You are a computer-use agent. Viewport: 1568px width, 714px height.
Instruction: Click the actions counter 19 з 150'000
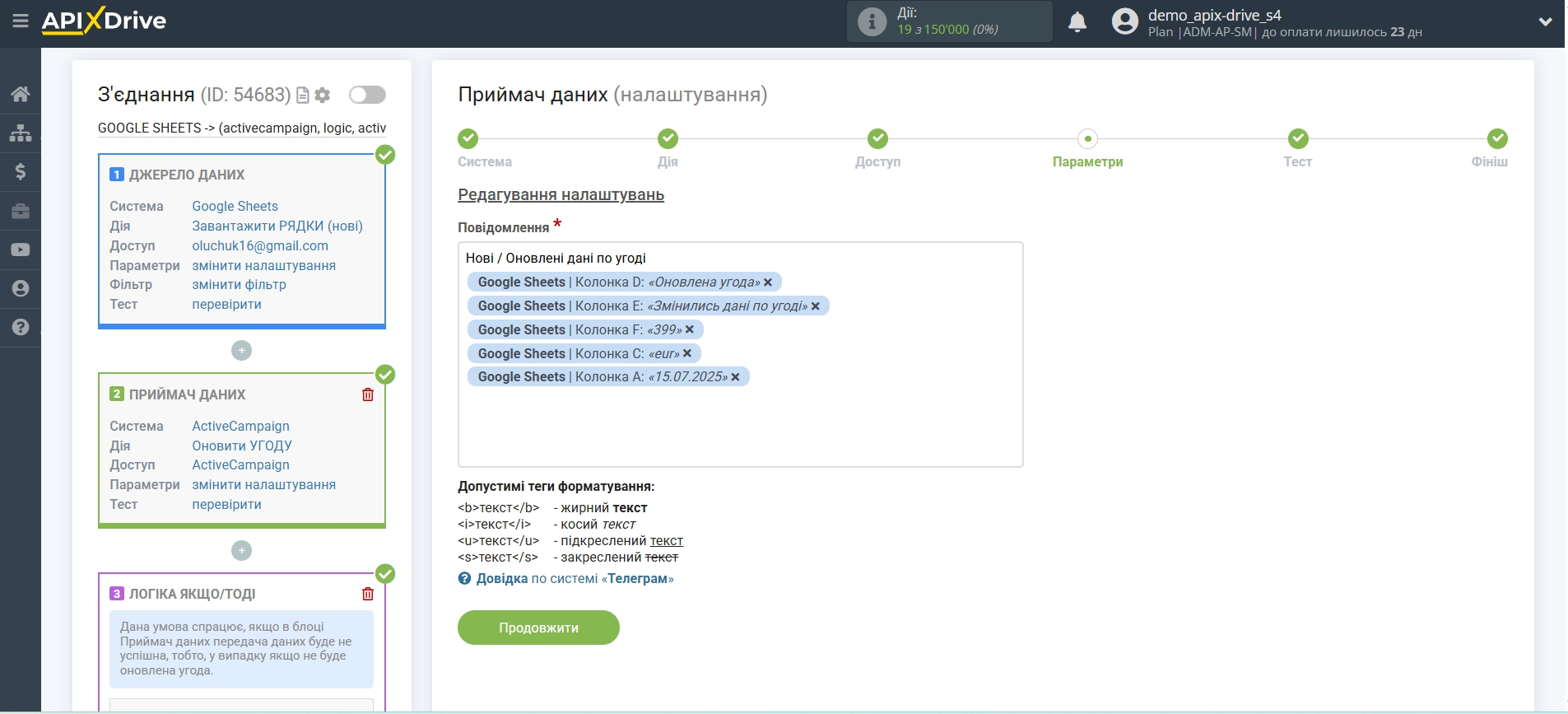[947, 30]
